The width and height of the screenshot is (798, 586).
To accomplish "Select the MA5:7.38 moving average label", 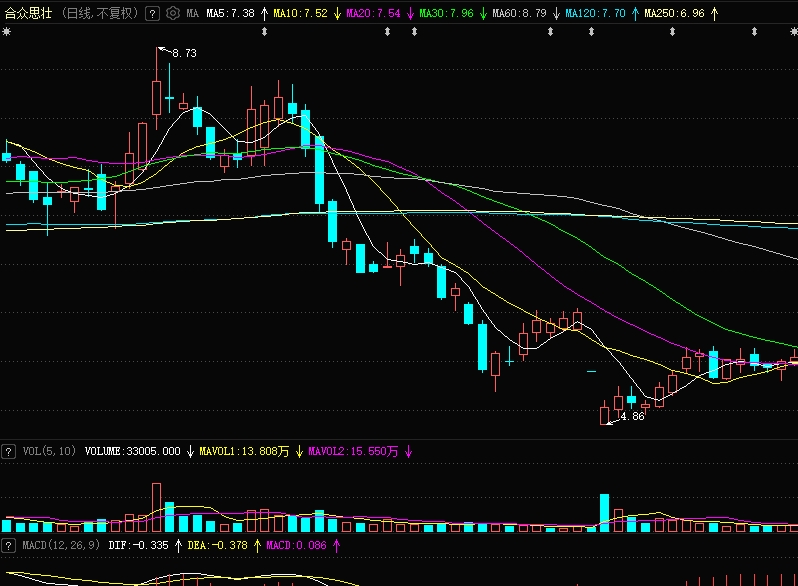I will (x=231, y=13).
